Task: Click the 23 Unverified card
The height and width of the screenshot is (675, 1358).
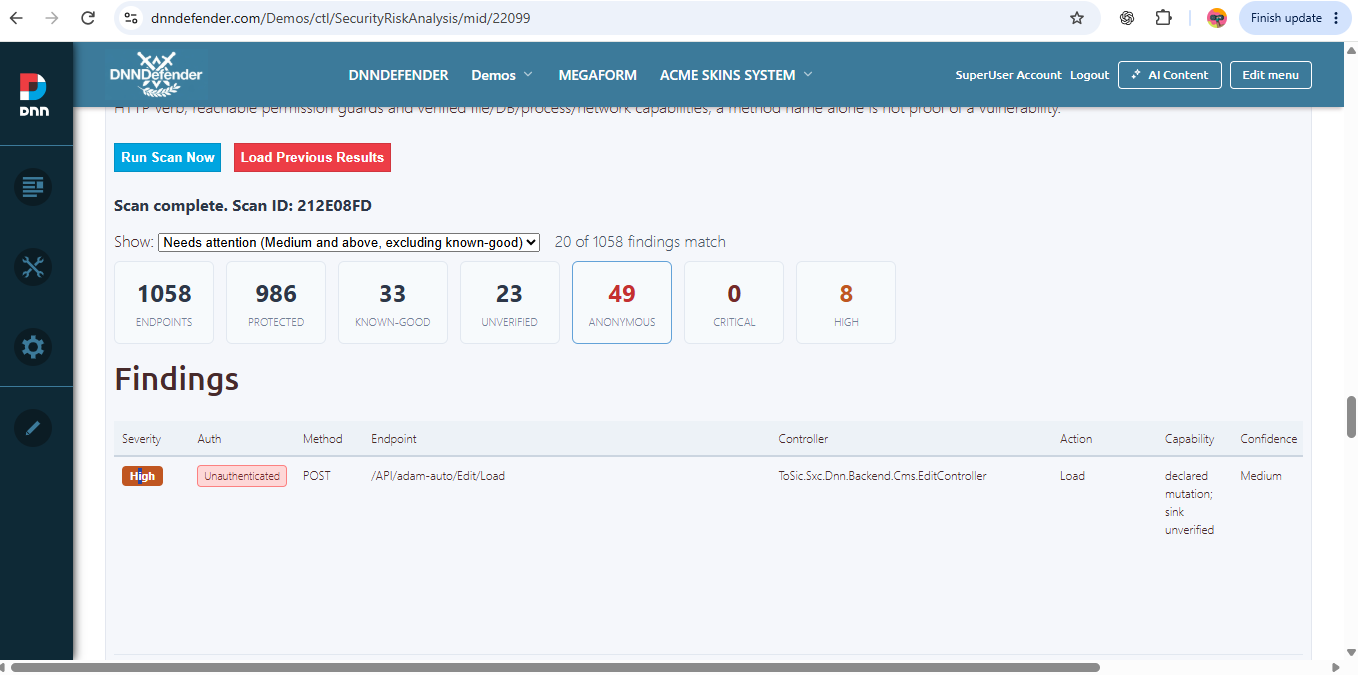Action: (509, 302)
